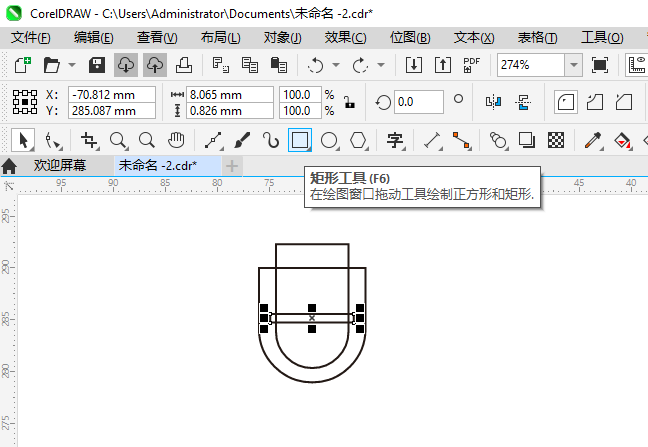Select the Pick tool arrow

23,140
